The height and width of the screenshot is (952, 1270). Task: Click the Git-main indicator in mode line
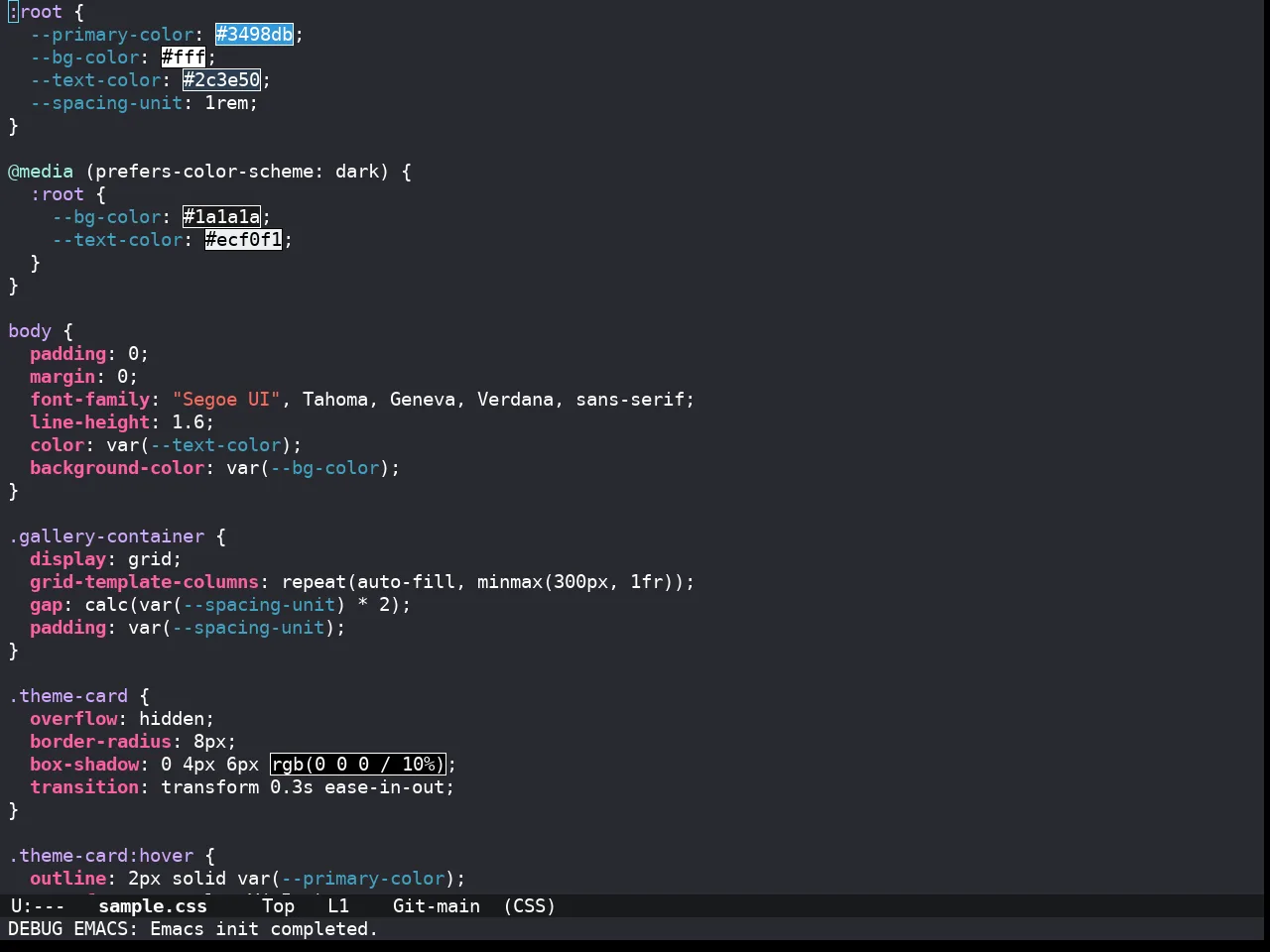point(437,906)
